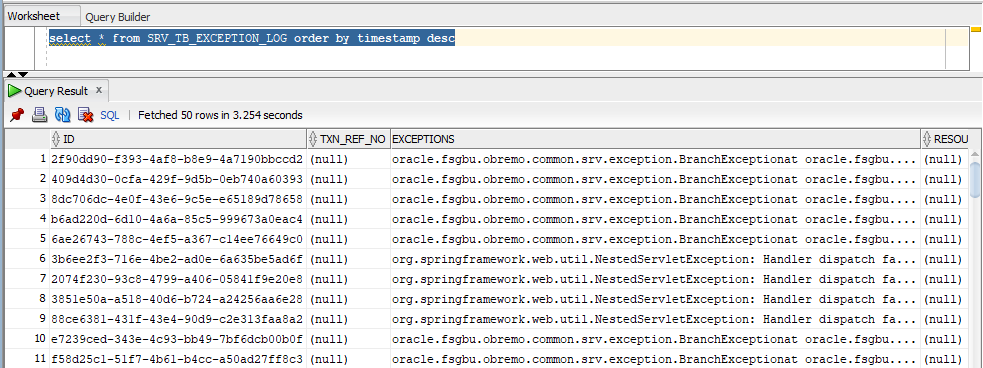Open the SQL link in results toolbar

point(110,115)
